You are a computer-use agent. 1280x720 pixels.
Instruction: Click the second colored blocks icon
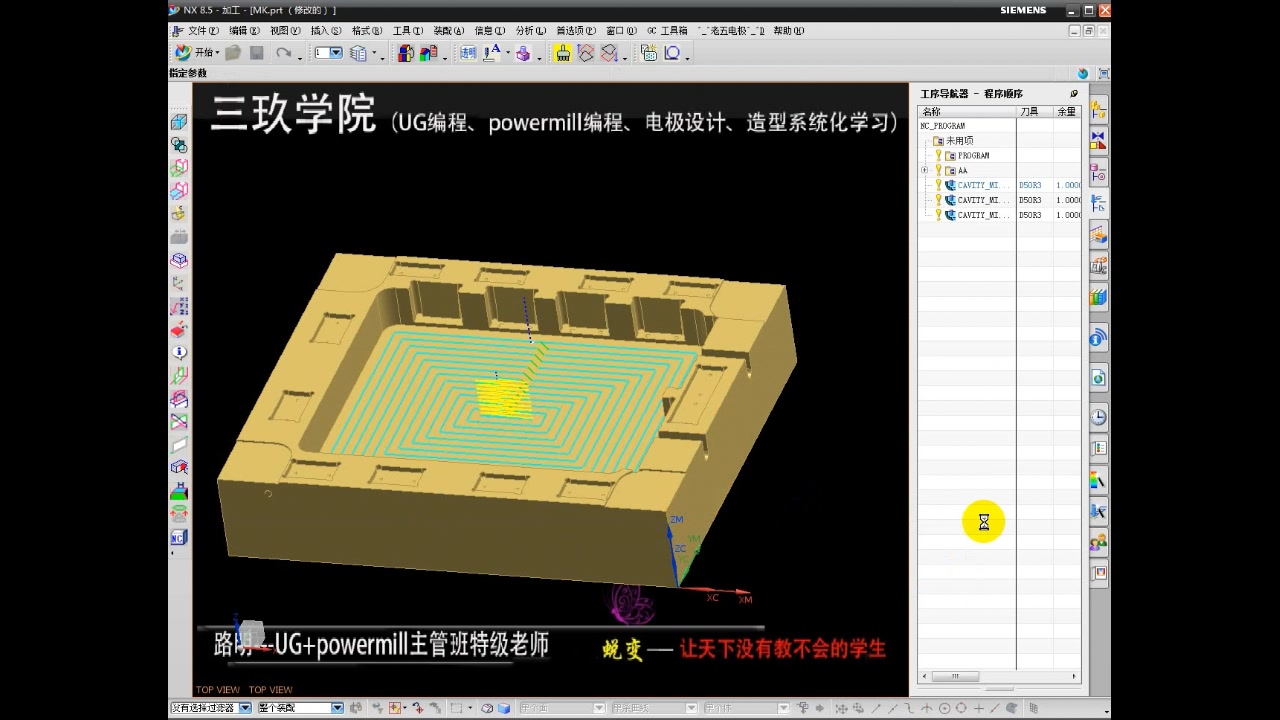pyautogui.click(x=428, y=53)
